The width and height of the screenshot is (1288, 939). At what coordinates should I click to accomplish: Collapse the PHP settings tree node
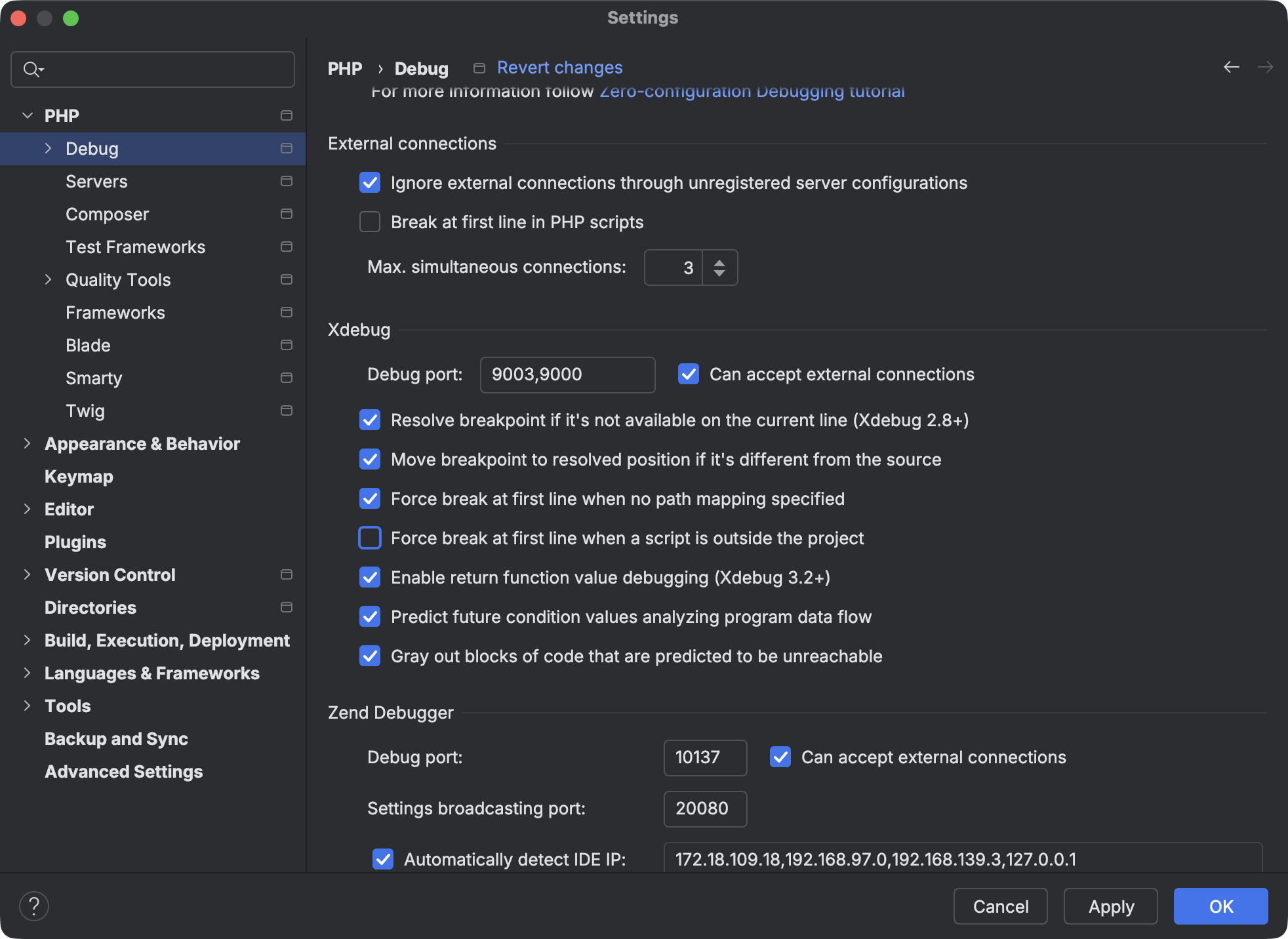click(27, 115)
